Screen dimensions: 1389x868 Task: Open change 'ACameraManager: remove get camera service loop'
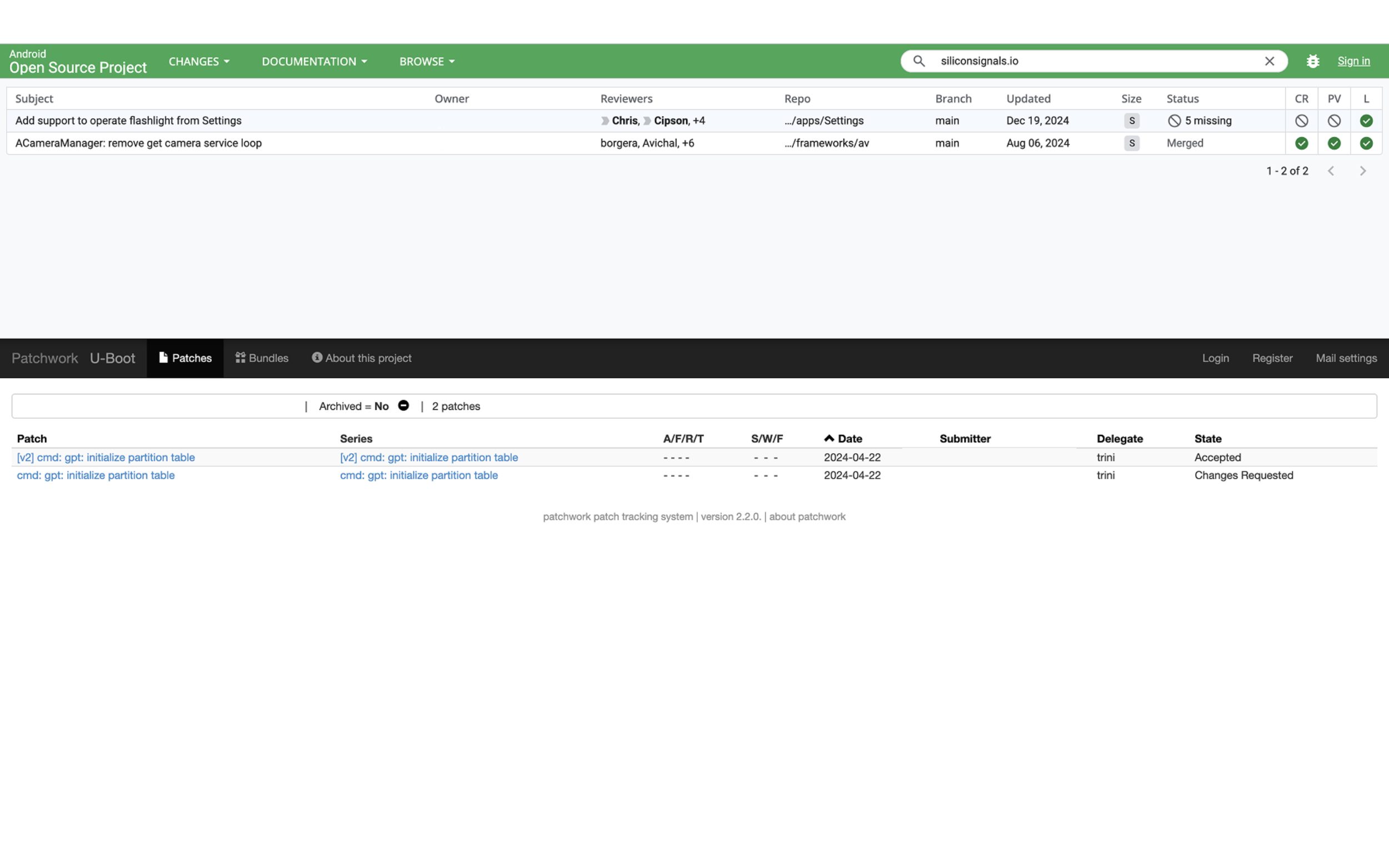click(x=138, y=143)
